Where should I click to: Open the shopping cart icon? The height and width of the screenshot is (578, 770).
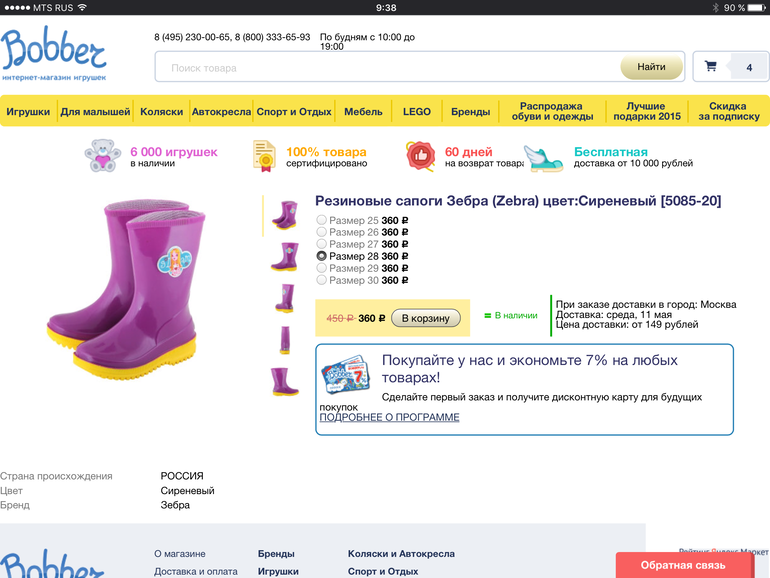710,66
